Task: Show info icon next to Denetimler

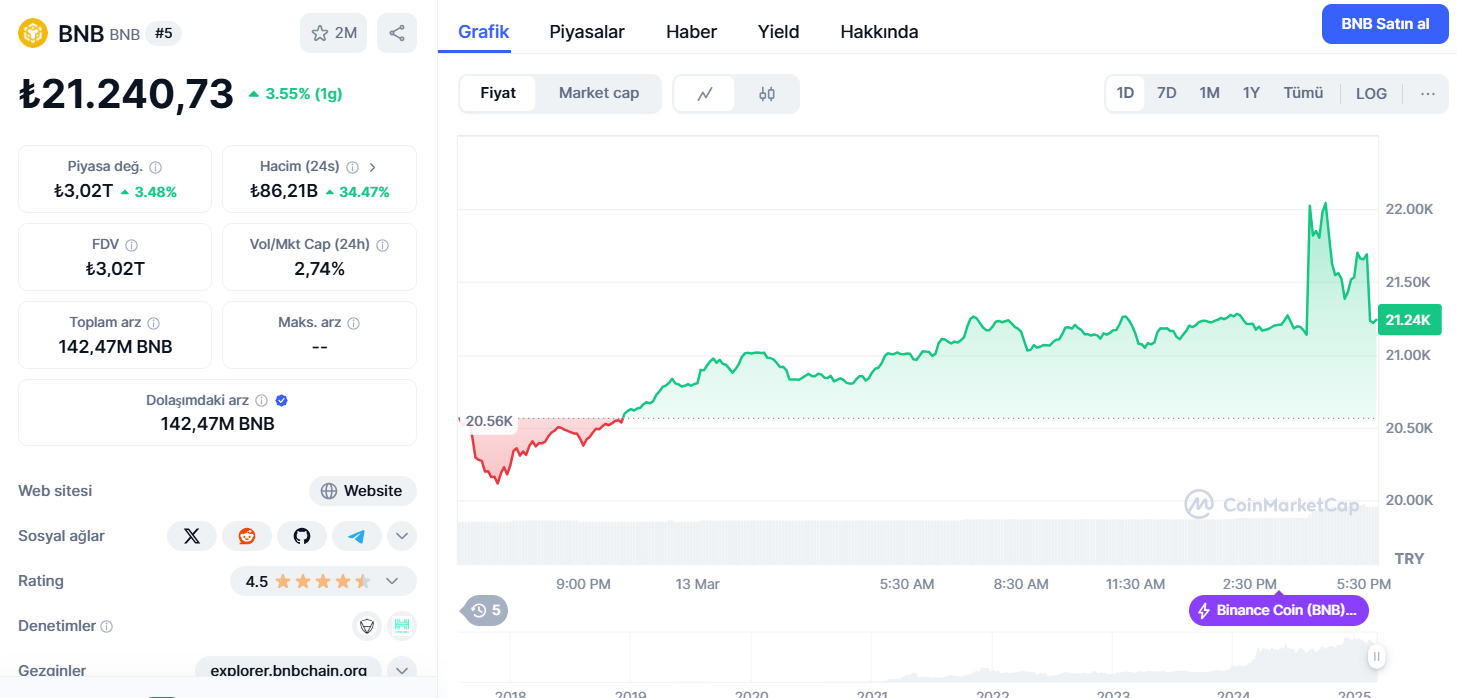Action: click(107, 626)
